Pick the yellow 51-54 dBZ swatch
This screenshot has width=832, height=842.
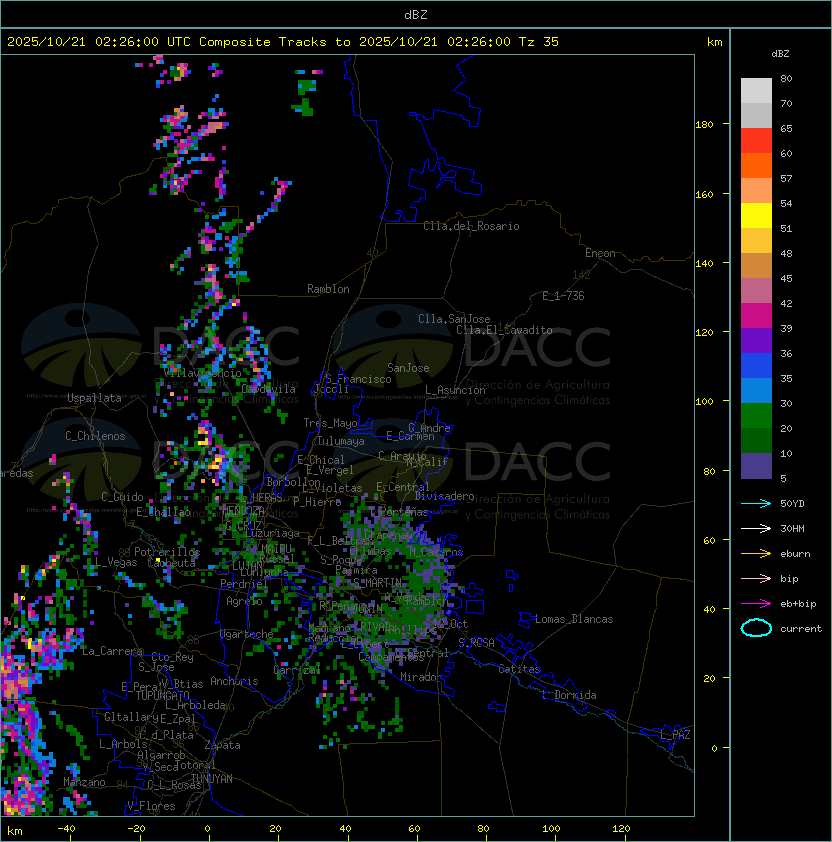[x=756, y=216]
